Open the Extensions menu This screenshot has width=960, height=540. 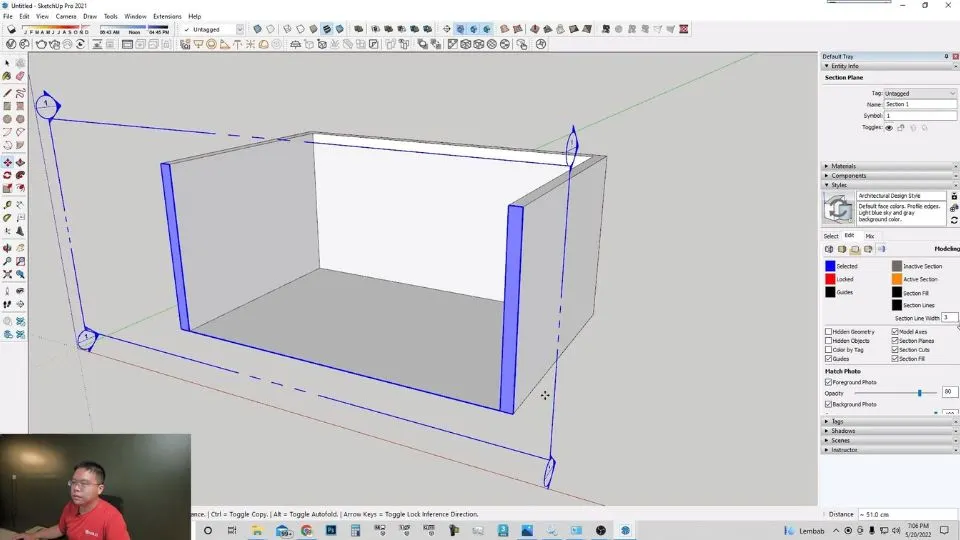click(x=167, y=17)
